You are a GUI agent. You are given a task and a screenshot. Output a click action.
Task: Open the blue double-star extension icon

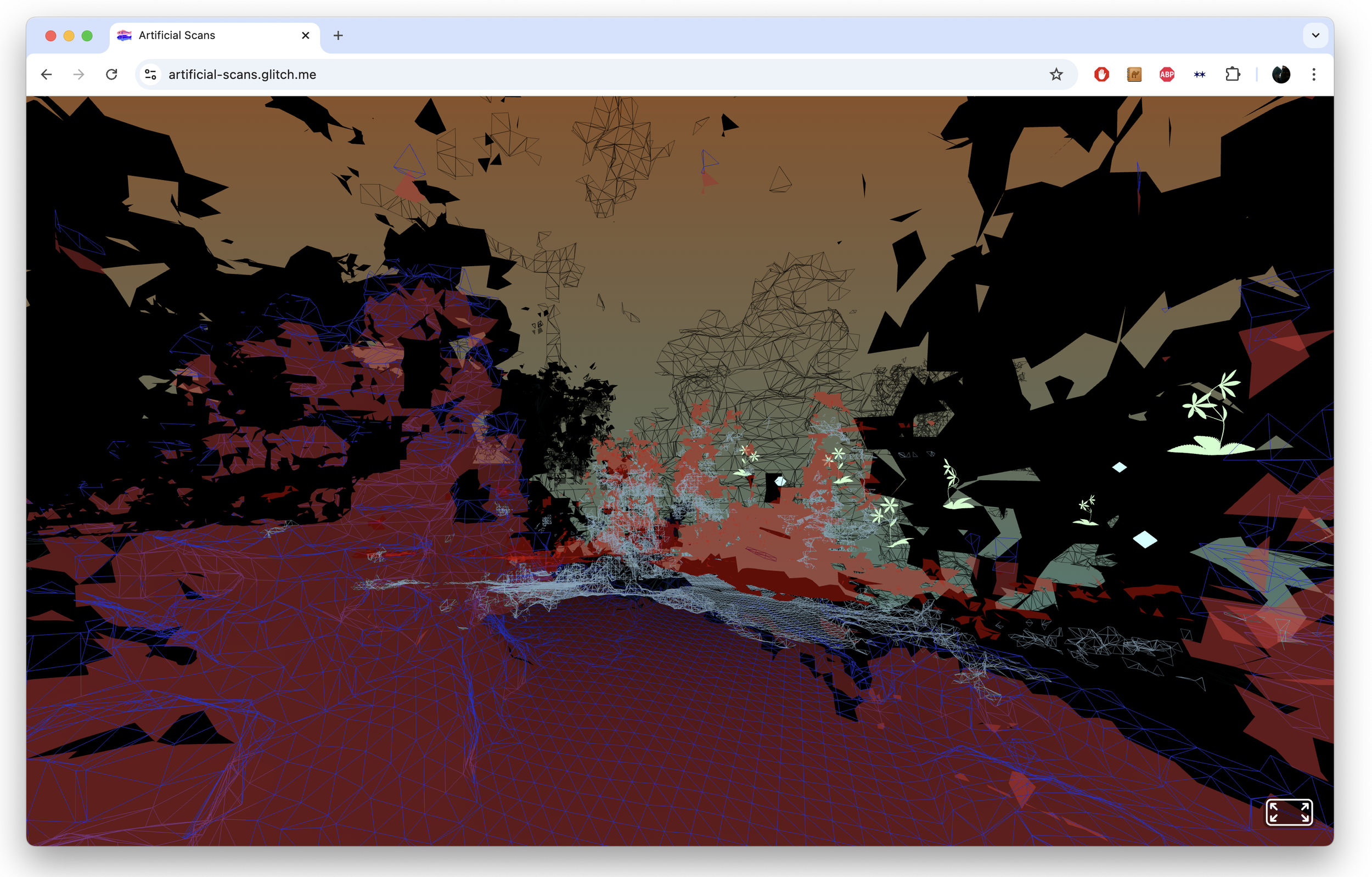coord(1199,75)
